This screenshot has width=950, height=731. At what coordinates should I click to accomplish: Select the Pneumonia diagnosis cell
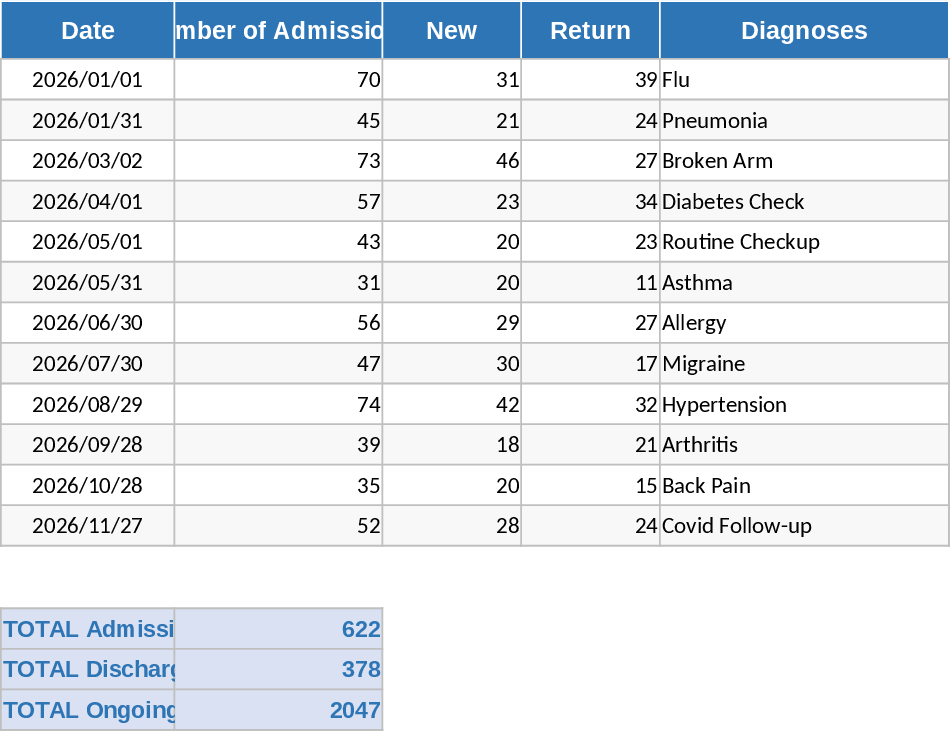point(804,121)
